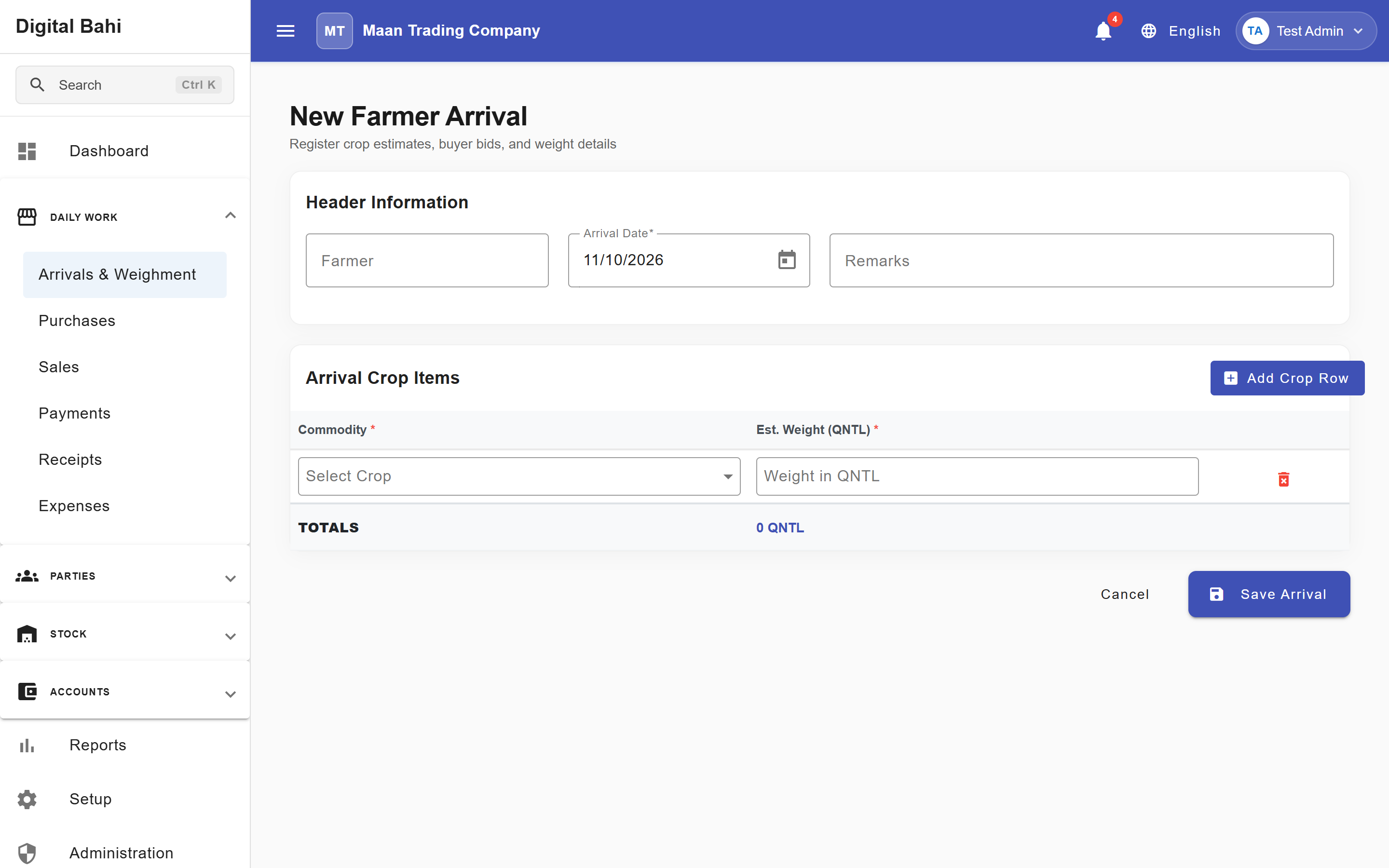This screenshot has height=868, width=1389.
Task: Go to Dashboard
Action: (124, 151)
